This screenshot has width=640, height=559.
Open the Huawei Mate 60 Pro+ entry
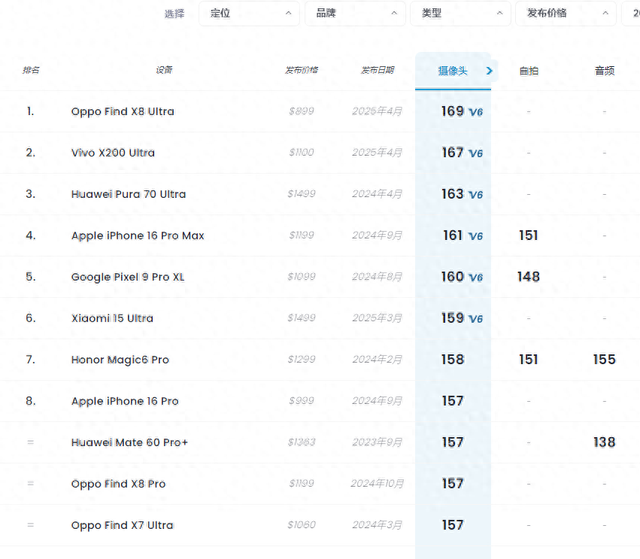tap(129, 442)
